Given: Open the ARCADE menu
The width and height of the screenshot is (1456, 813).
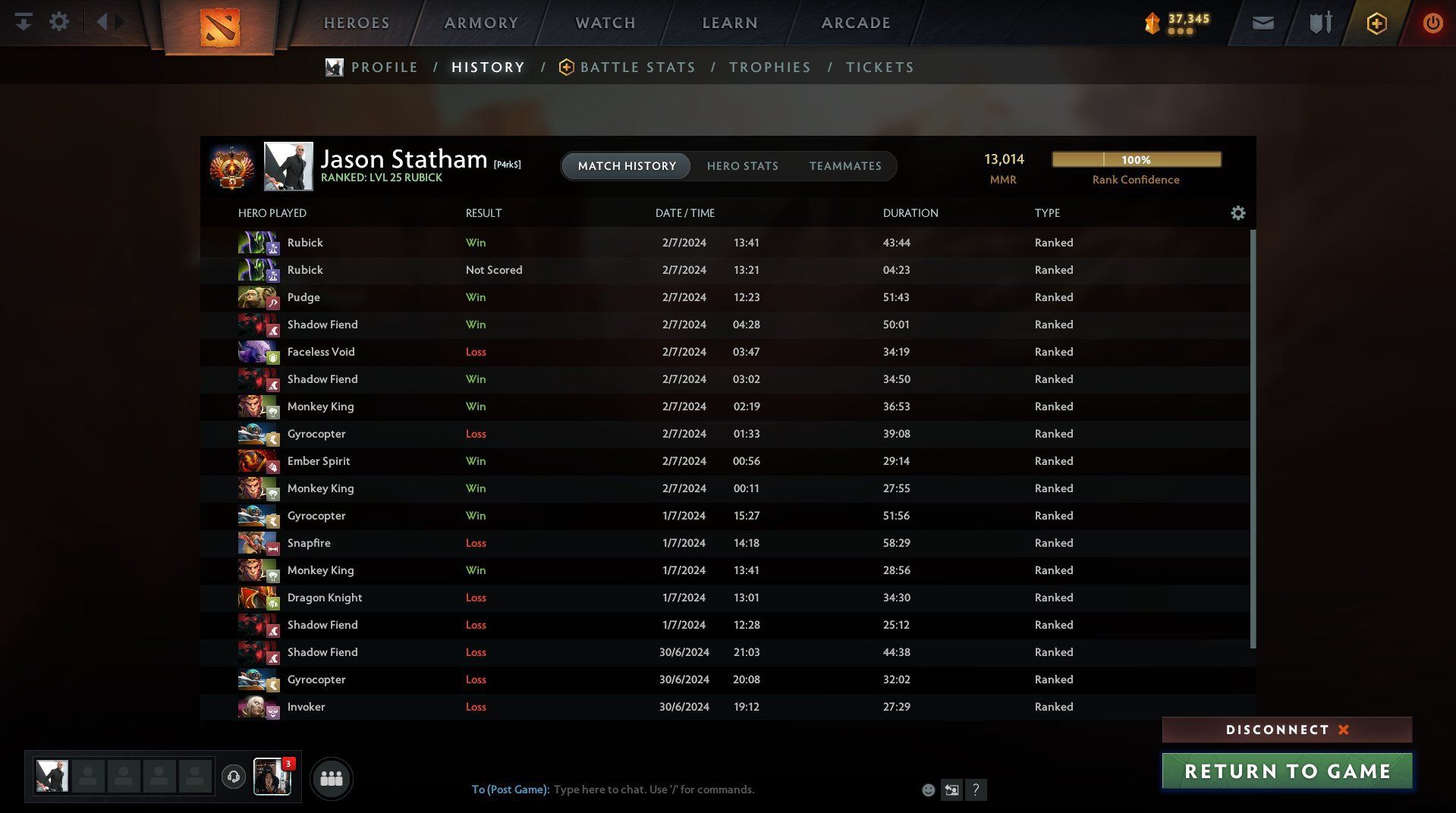Looking at the screenshot, I should [856, 23].
